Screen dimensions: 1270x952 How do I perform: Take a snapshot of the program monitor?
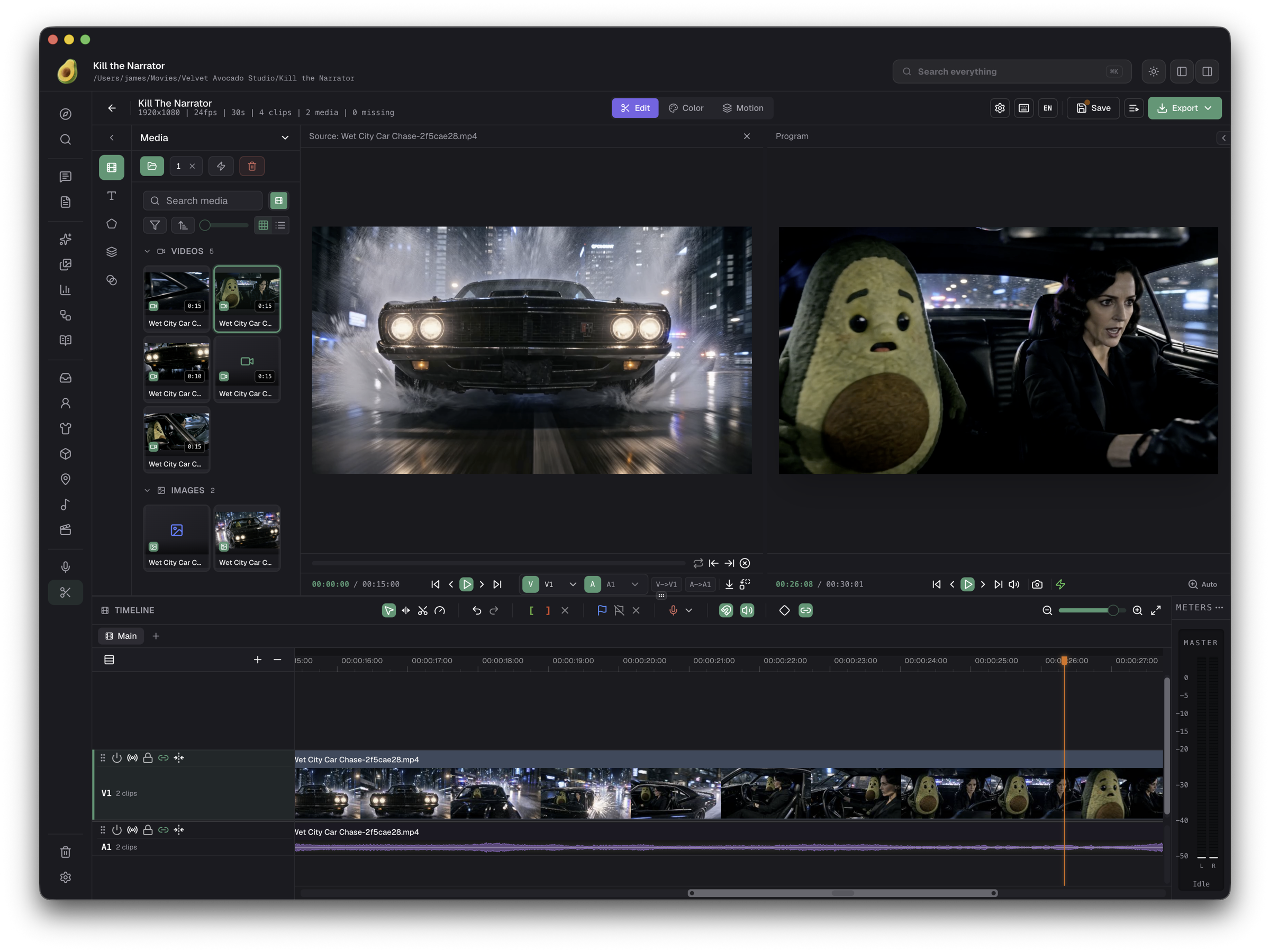click(x=1037, y=584)
